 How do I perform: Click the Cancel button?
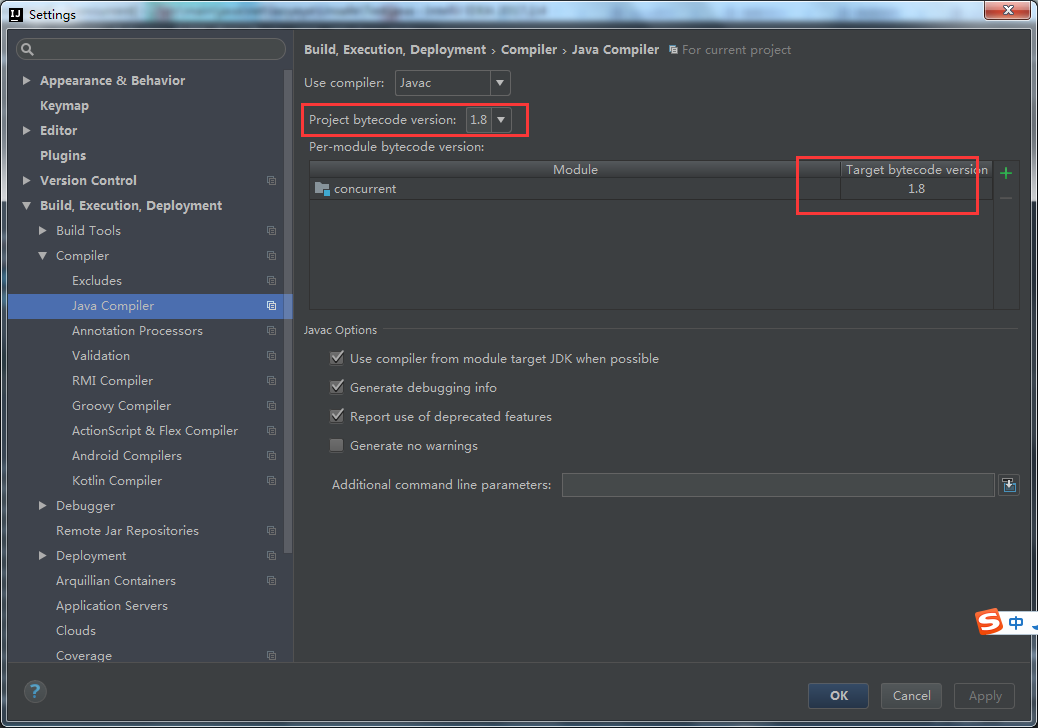[x=911, y=696]
